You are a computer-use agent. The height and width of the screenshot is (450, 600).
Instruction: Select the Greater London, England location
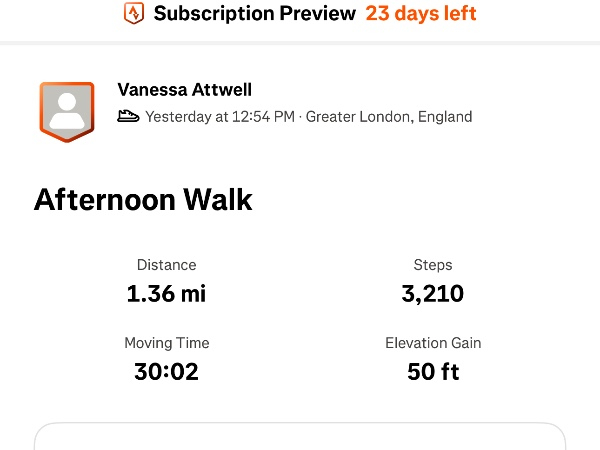[x=389, y=117]
